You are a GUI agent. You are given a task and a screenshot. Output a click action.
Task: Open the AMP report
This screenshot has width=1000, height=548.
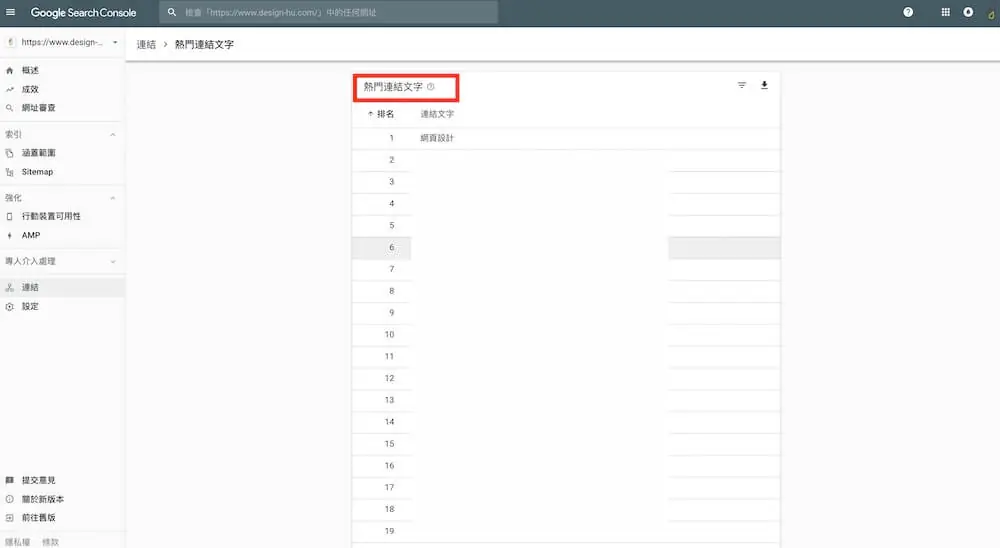[31, 235]
